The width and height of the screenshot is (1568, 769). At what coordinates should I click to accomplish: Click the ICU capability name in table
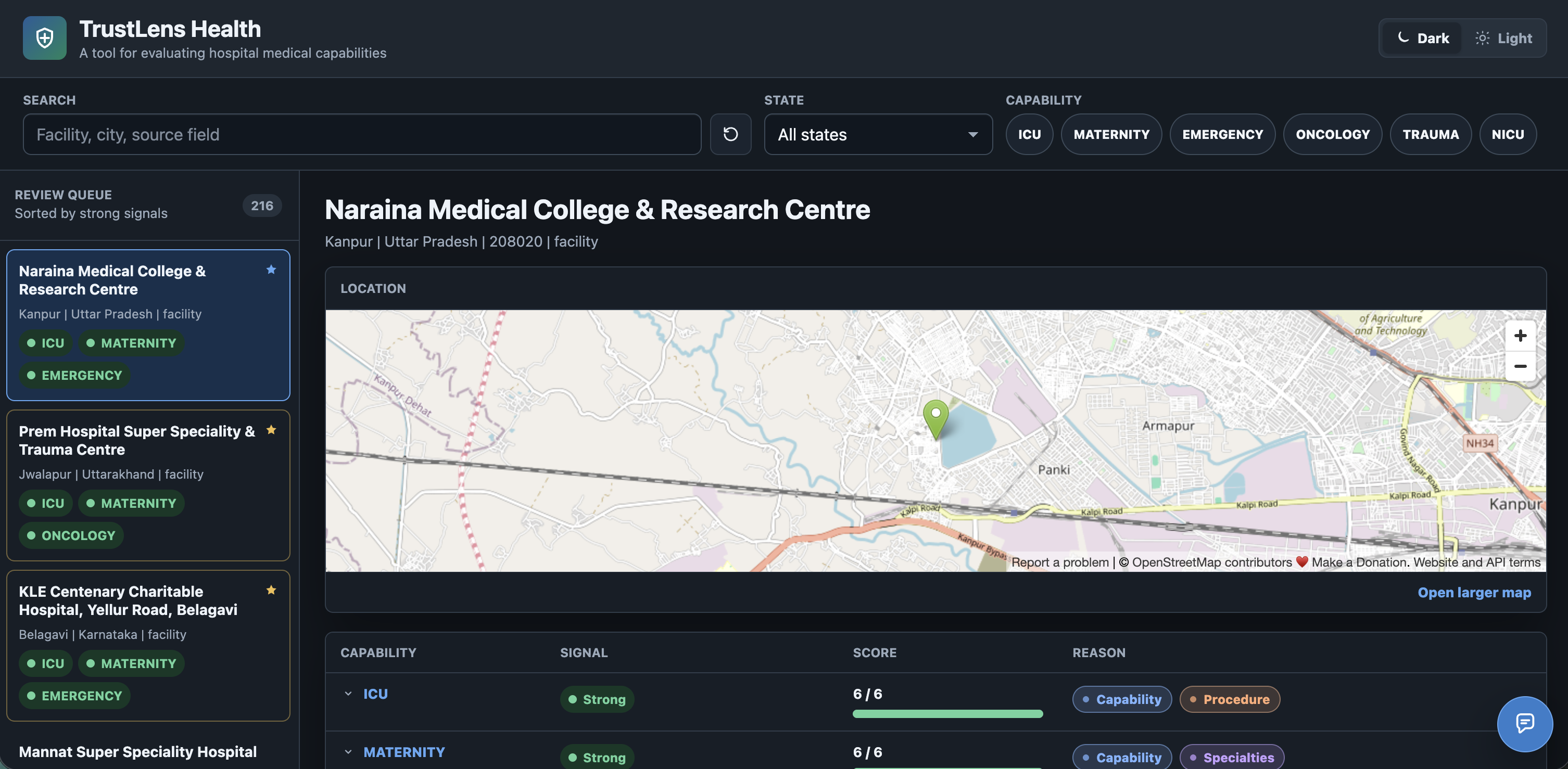click(x=375, y=694)
